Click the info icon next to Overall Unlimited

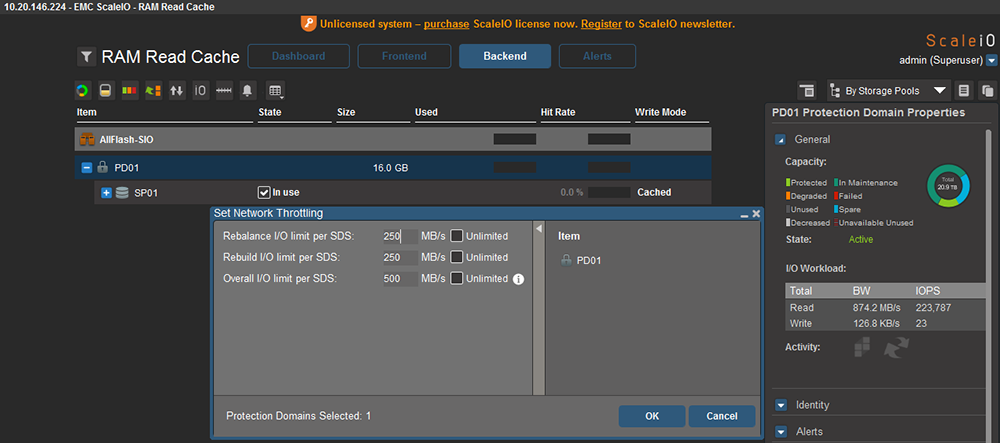coord(518,279)
